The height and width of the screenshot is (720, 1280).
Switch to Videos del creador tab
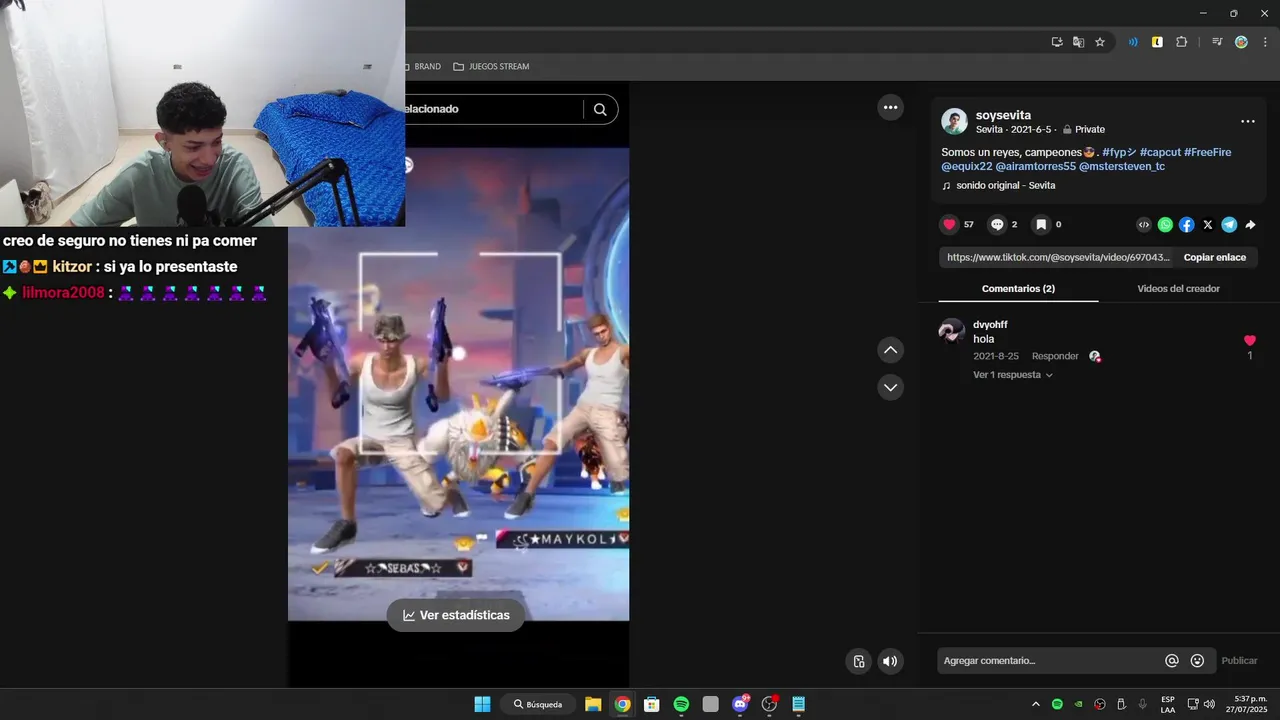click(1178, 288)
